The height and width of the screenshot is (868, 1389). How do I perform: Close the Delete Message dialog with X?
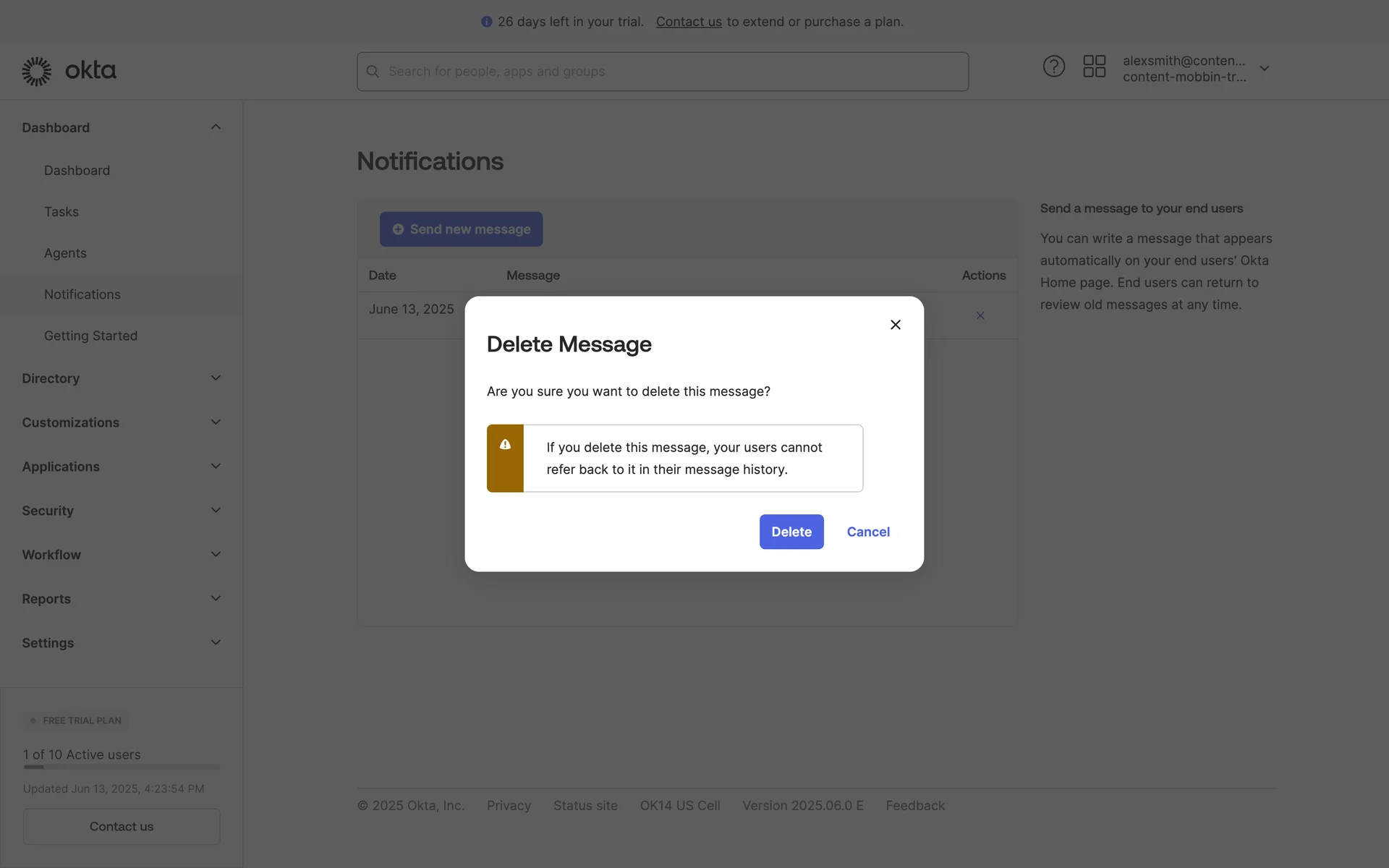(895, 325)
